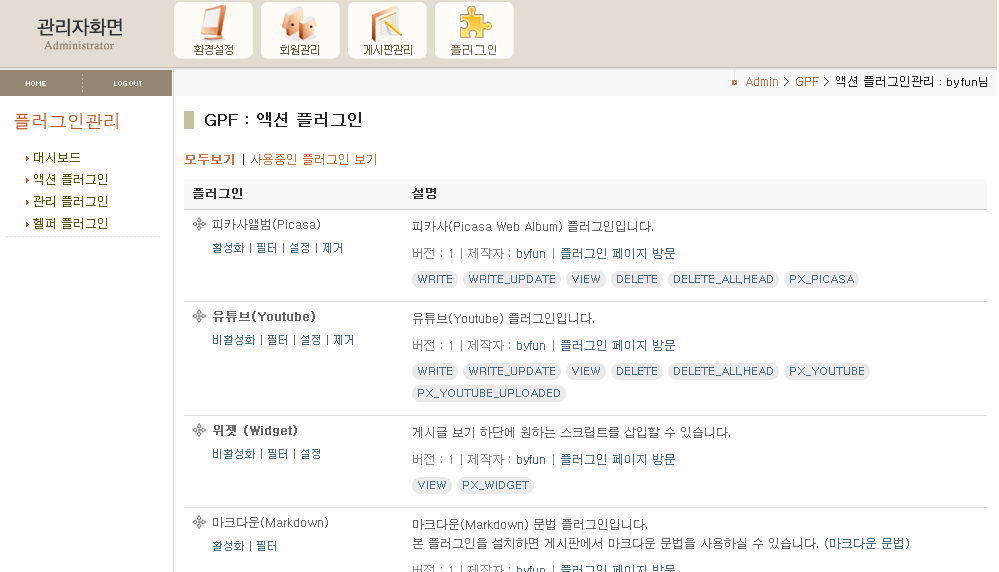Click 비활성화 for the Youtube plugin
This screenshot has width=999, height=572.
pyautogui.click(x=234, y=340)
